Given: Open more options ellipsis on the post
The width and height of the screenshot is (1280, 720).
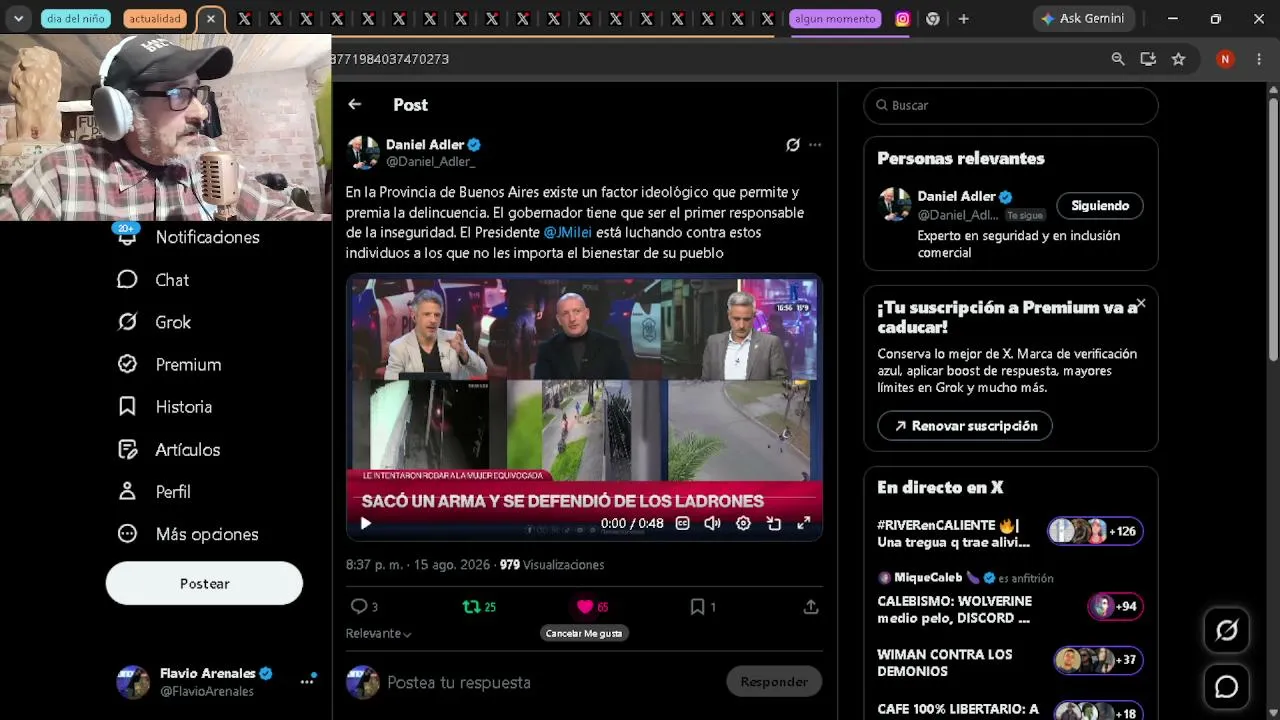Looking at the screenshot, I should pyautogui.click(x=815, y=145).
